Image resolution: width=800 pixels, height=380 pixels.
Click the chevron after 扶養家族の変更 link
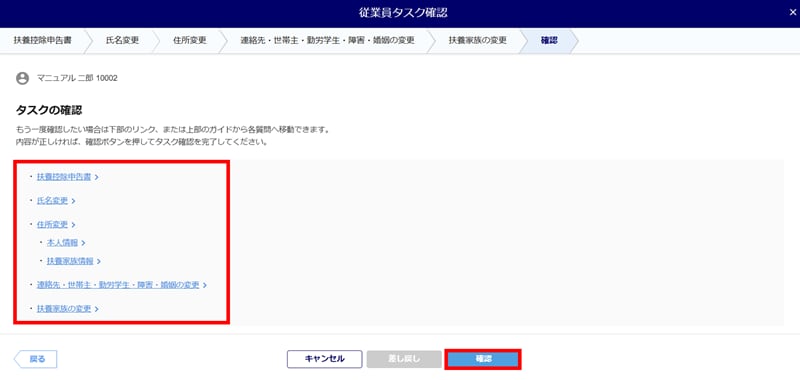96,309
